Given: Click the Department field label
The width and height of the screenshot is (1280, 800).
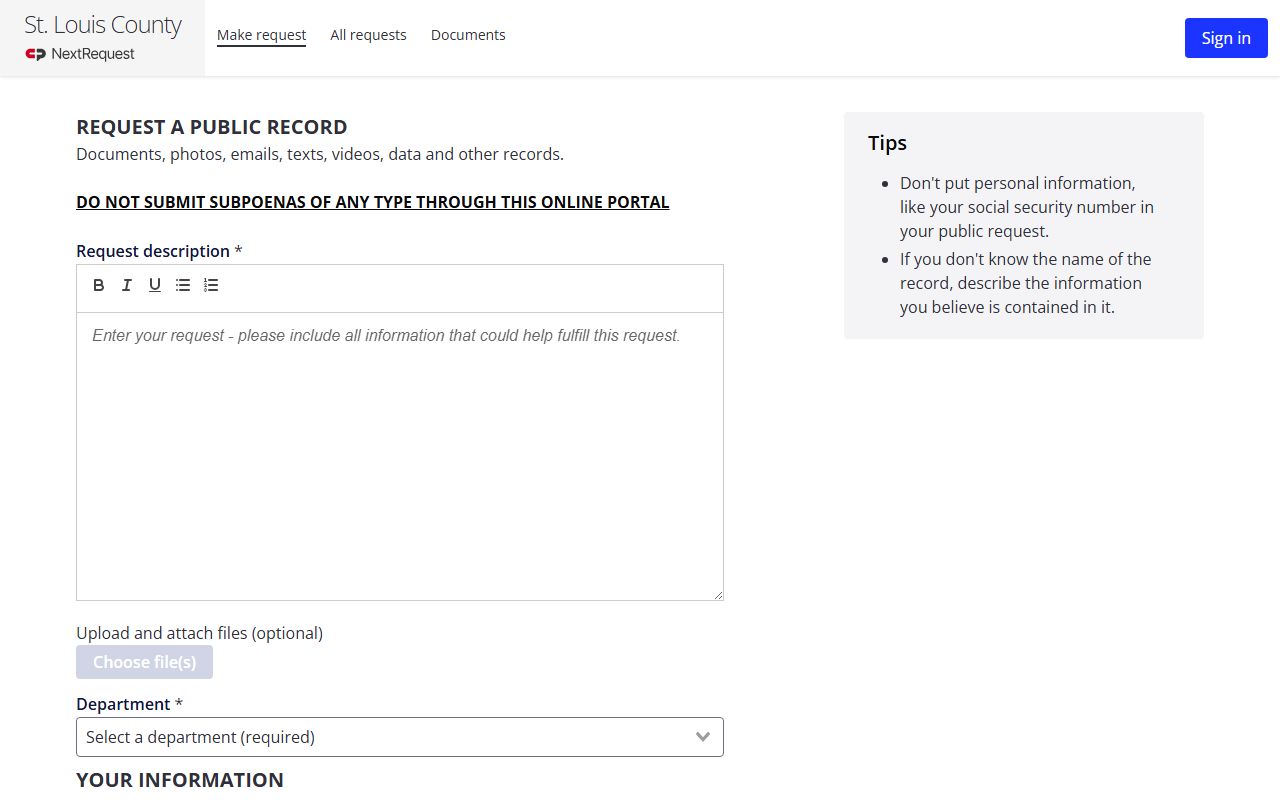Looking at the screenshot, I should (123, 704).
